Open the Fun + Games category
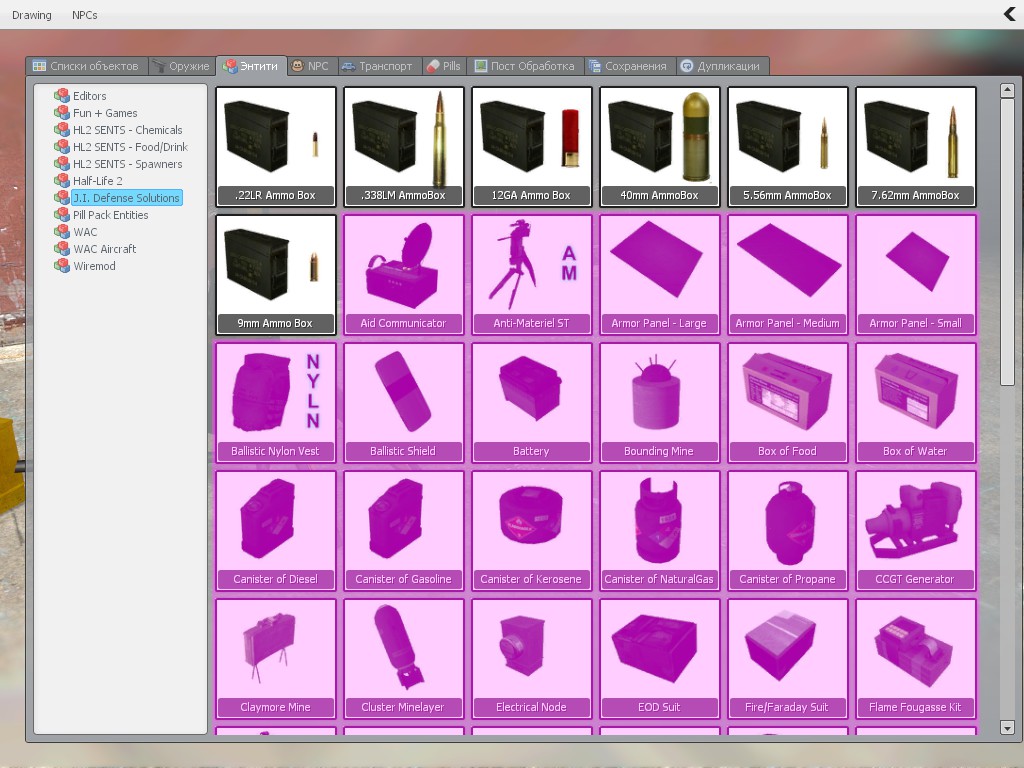The image size is (1024, 768). (96, 113)
